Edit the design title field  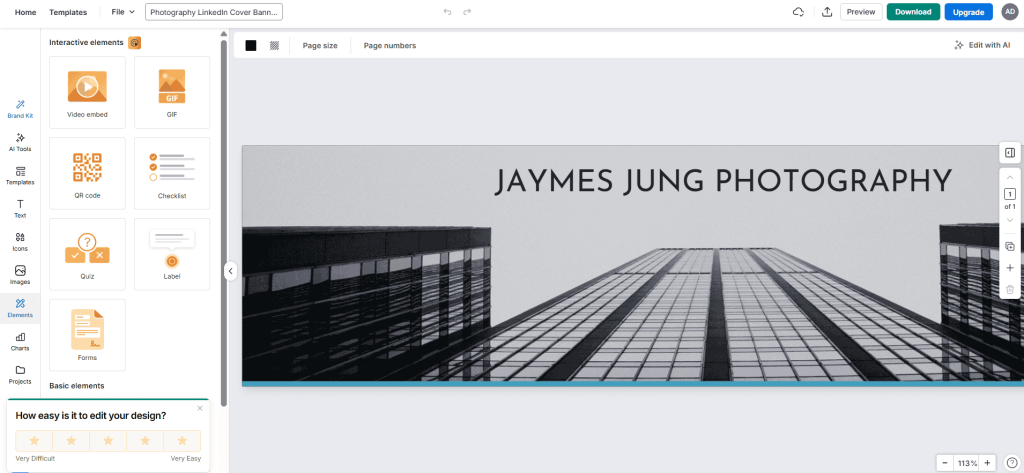click(214, 12)
